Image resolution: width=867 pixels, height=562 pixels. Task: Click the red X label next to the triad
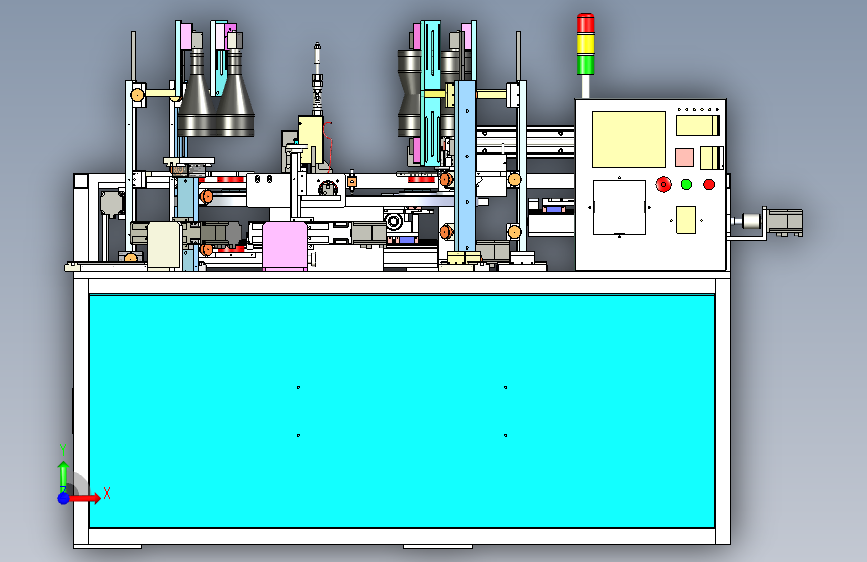(107, 493)
